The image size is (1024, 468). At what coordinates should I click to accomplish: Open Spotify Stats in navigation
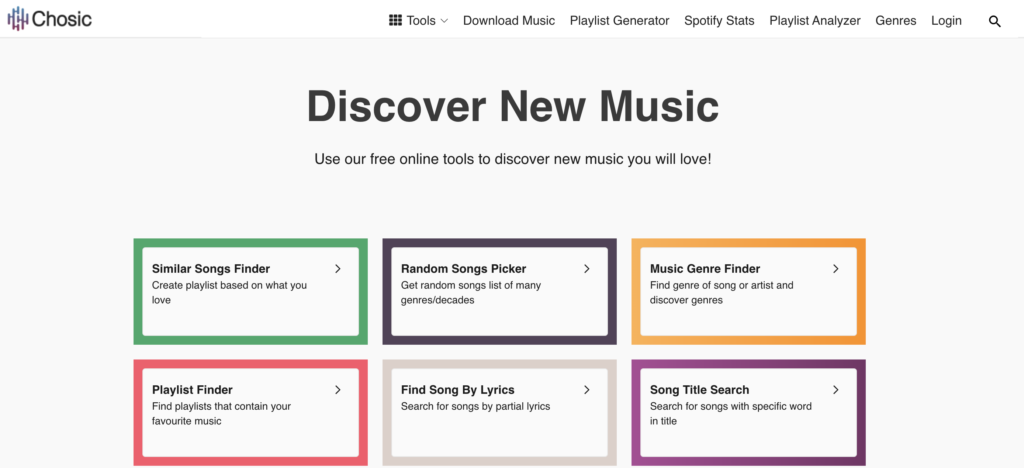pos(719,21)
